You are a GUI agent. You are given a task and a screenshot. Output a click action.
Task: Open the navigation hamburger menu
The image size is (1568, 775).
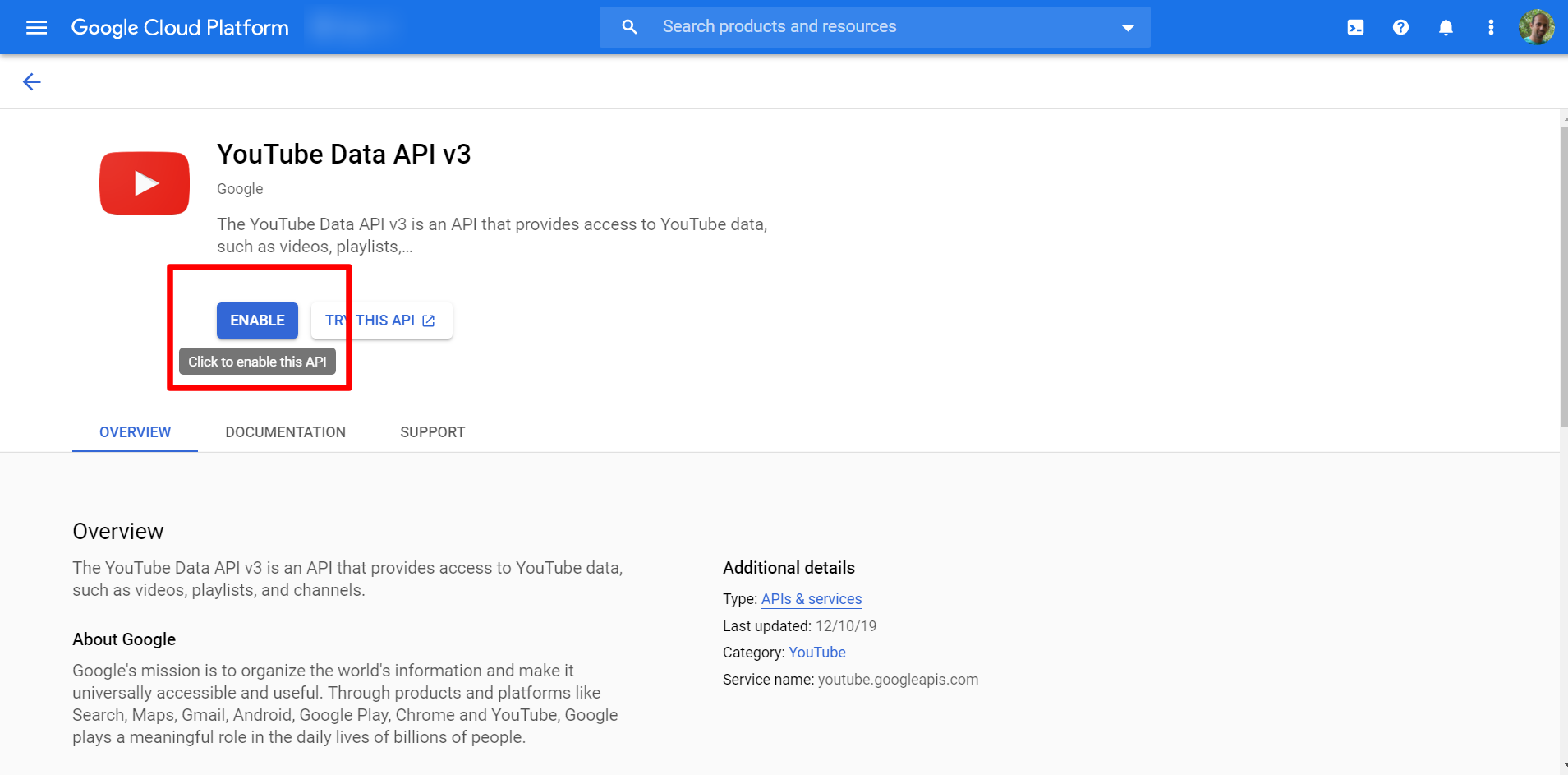tap(36, 27)
